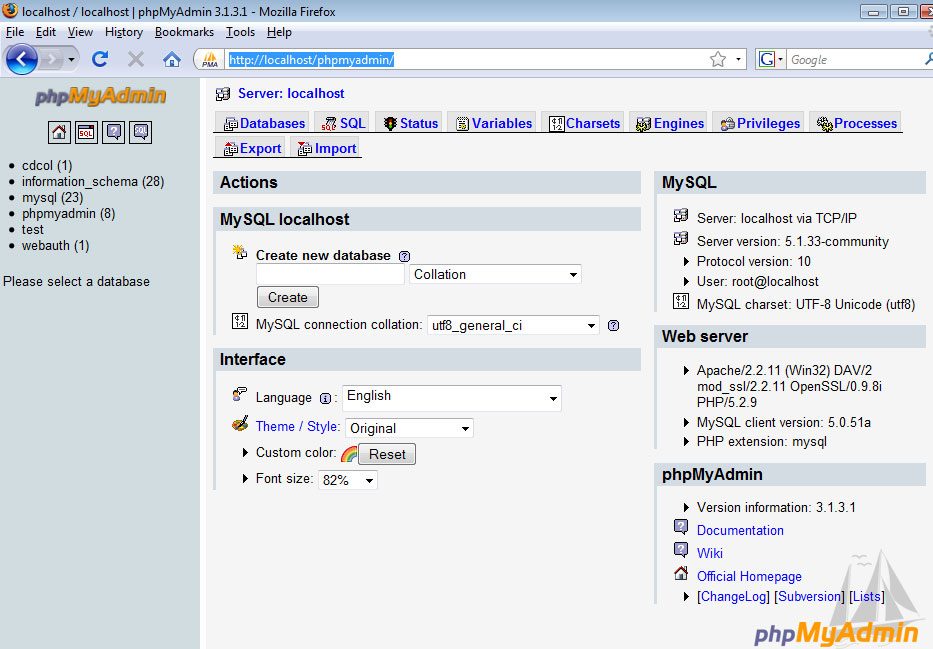The height and width of the screenshot is (649, 933).
Task: Click the Wiki icon in phpMyAdmin panel
Action: [x=681, y=550]
